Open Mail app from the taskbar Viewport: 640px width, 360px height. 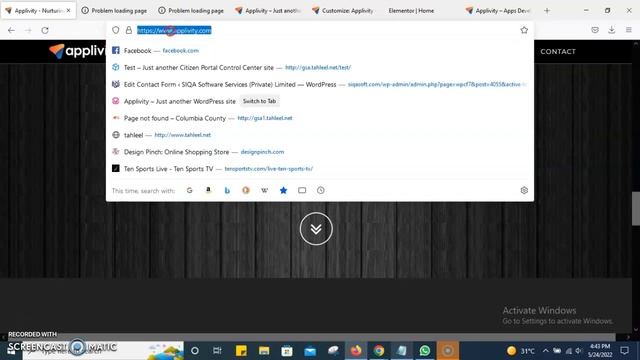[x=310, y=350]
